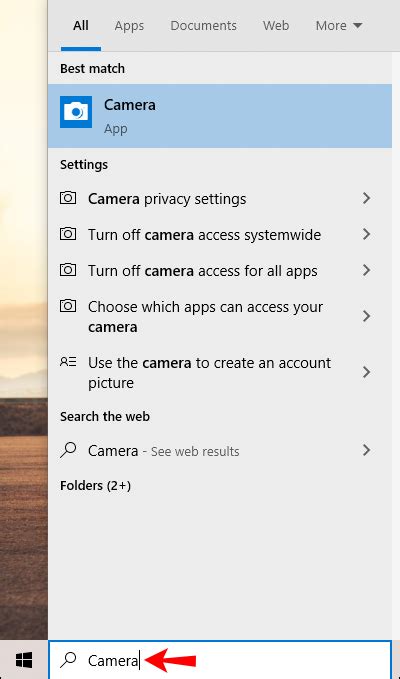Open Use the camera to create an account picture
Screen dimensions: 400x679
(220, 372)
